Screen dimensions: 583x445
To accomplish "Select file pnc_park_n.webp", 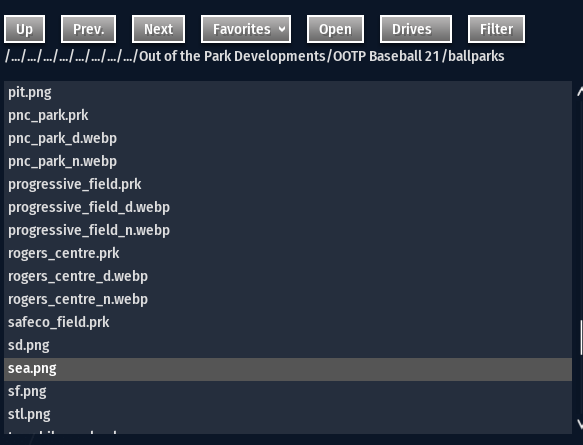I will tap(288, 161).
